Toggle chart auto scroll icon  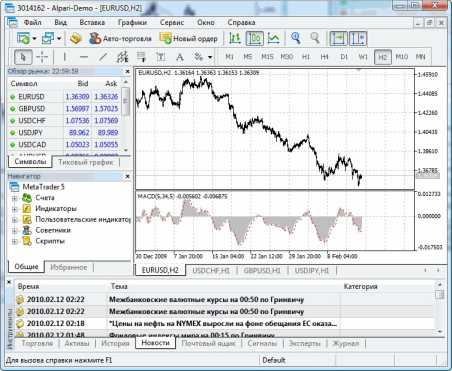click(338, 39)
